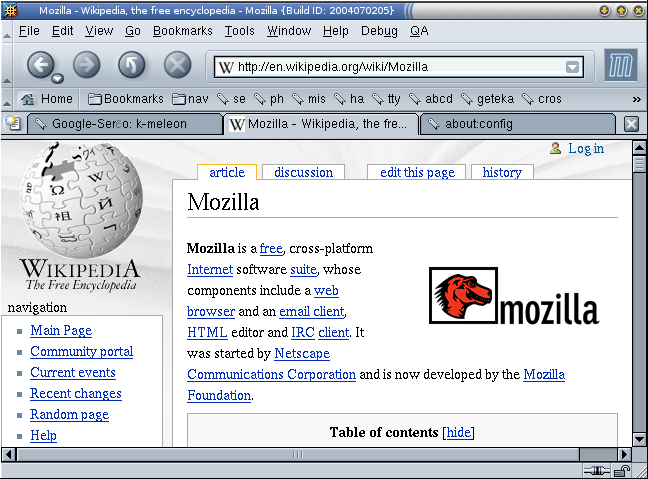The image size is (648, 479).
Task: Open the File menu
Action: click(x=29, y=31)
